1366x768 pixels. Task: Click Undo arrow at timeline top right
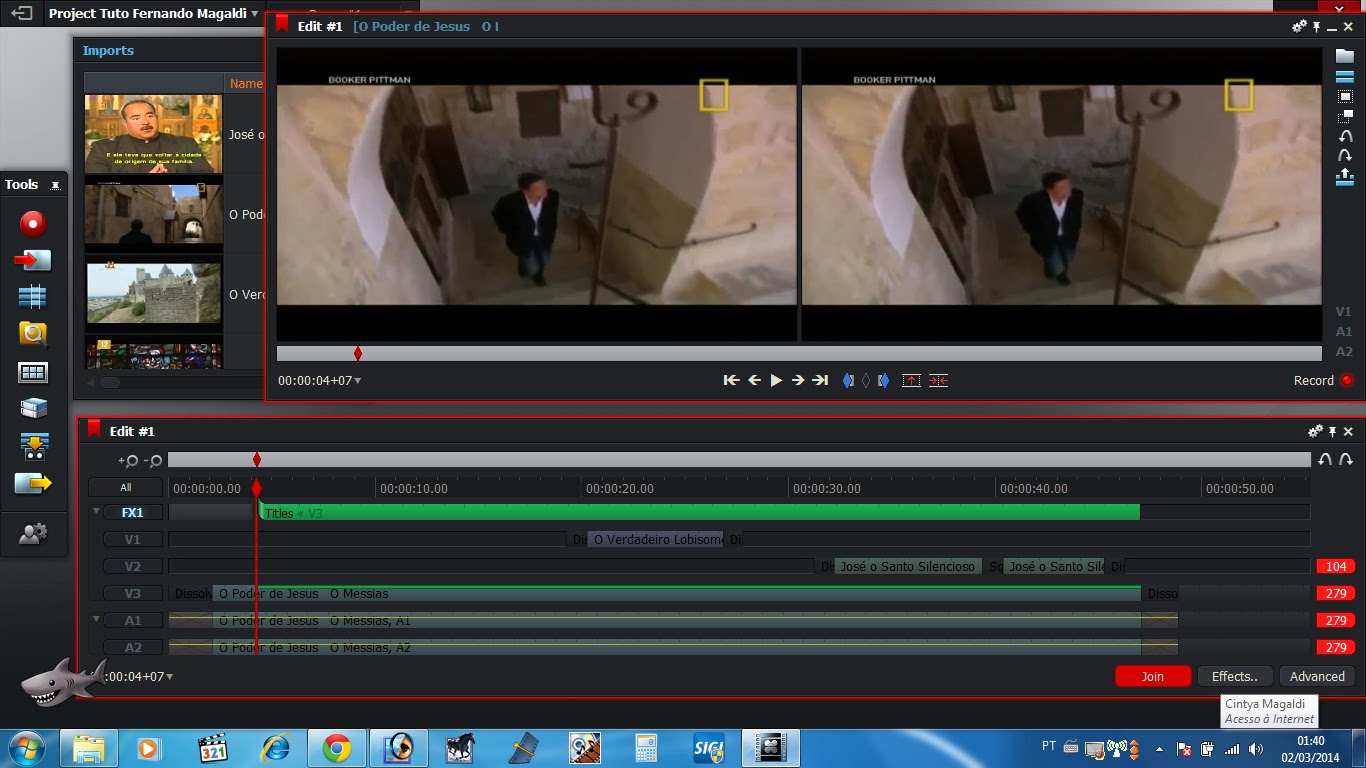tap(1325, 459)
